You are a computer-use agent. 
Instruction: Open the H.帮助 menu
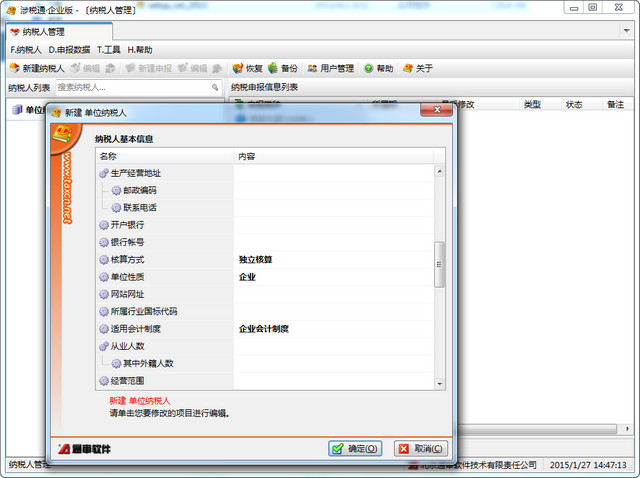point(140,50)
